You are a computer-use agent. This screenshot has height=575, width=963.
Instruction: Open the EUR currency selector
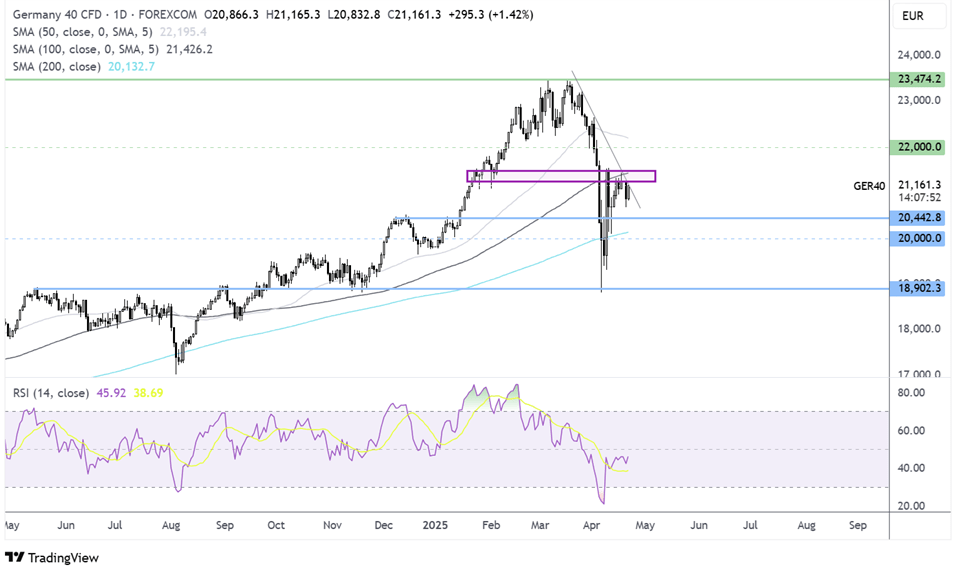(x=919, y=15)
